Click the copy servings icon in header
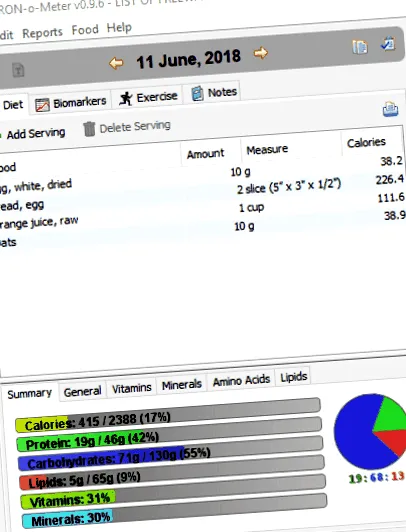Screen dimensions: 406x532 pos(360,47)
